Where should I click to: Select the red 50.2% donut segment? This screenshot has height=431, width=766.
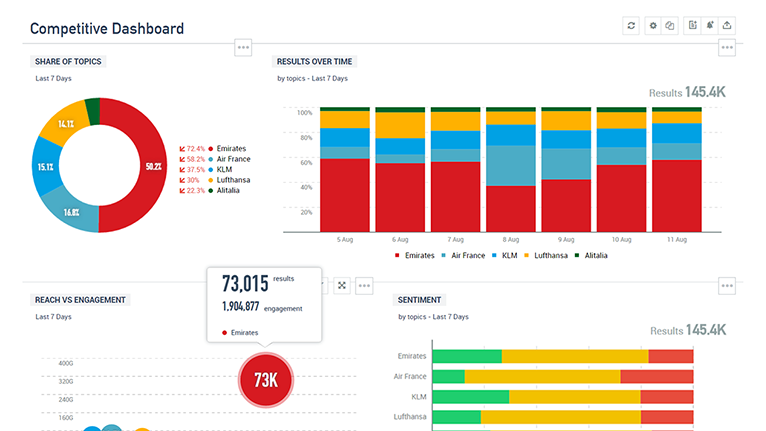tap(153, 167)
